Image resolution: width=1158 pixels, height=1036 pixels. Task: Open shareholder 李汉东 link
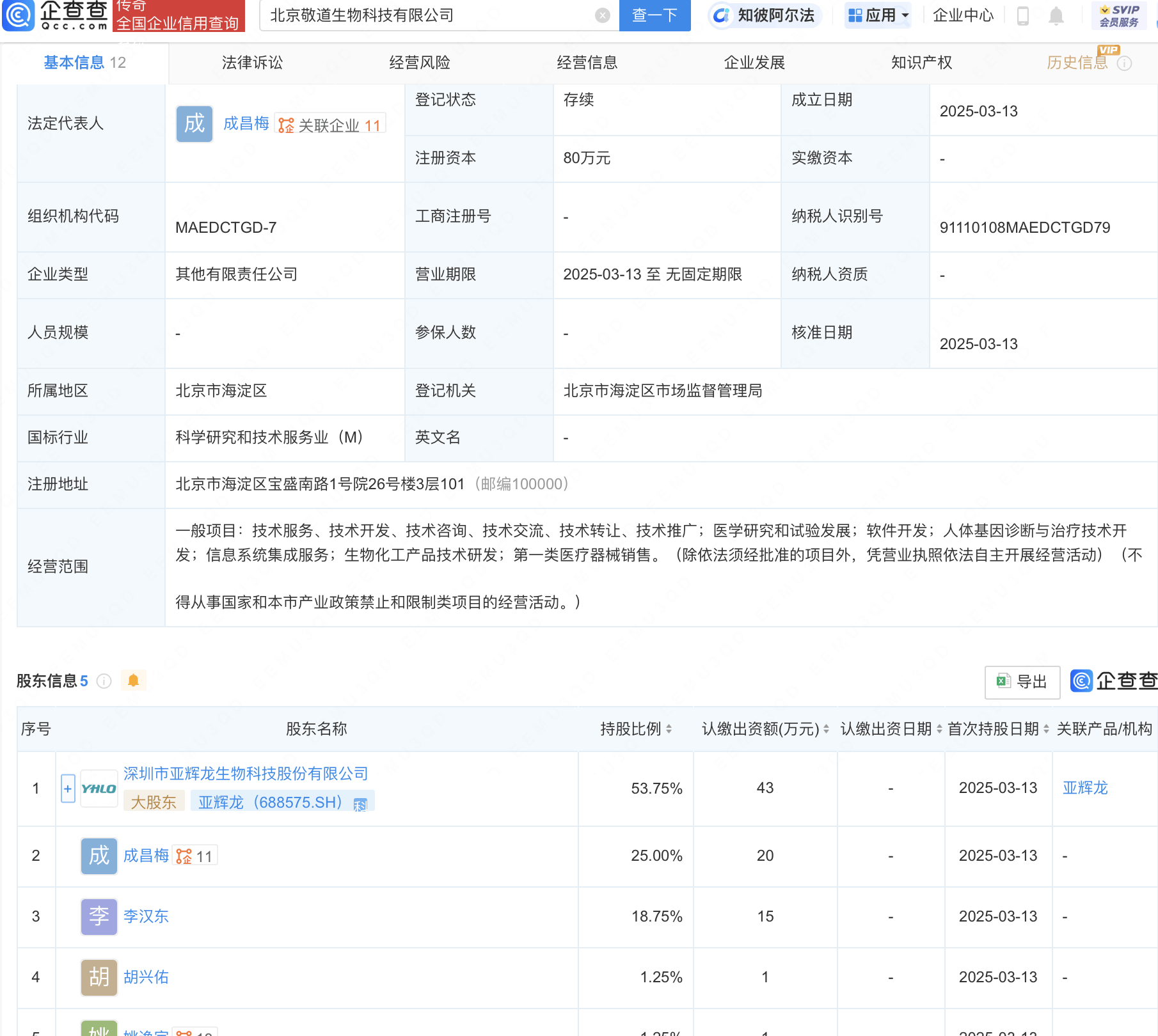[x=146, y=916]
